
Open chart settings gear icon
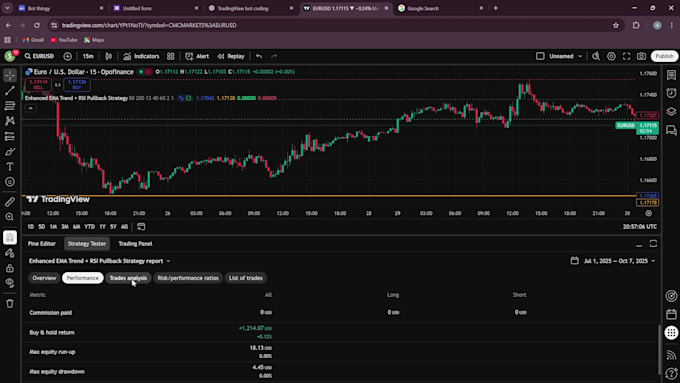[x=611, y=56]
